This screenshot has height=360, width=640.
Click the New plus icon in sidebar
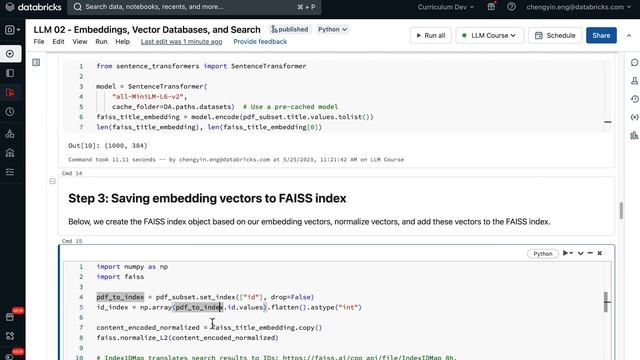tap(10, 53)
